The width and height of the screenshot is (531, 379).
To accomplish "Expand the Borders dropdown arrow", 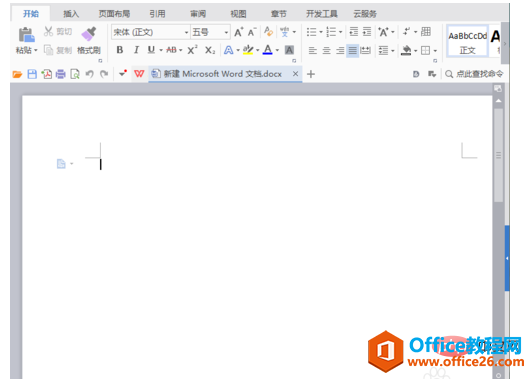I will (x=435, y=51).
